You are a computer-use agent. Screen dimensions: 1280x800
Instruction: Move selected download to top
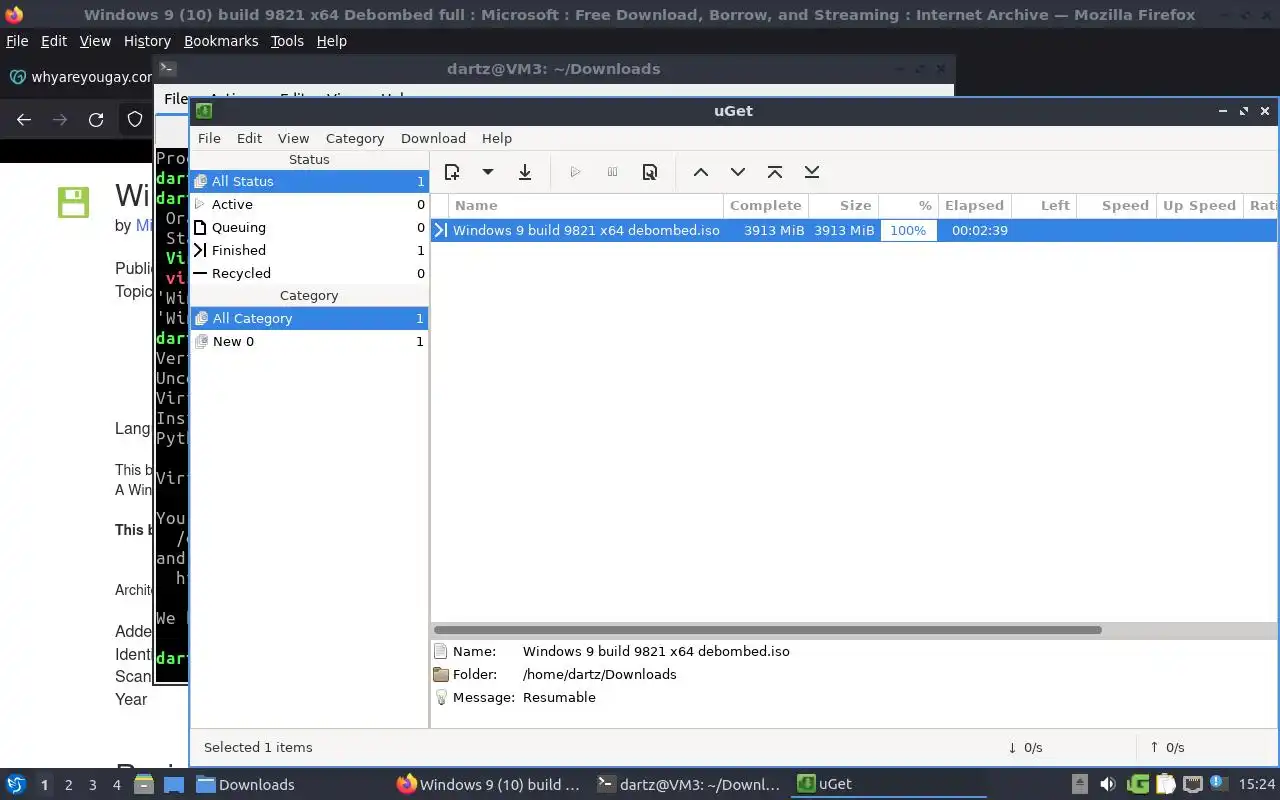(775, 172)
